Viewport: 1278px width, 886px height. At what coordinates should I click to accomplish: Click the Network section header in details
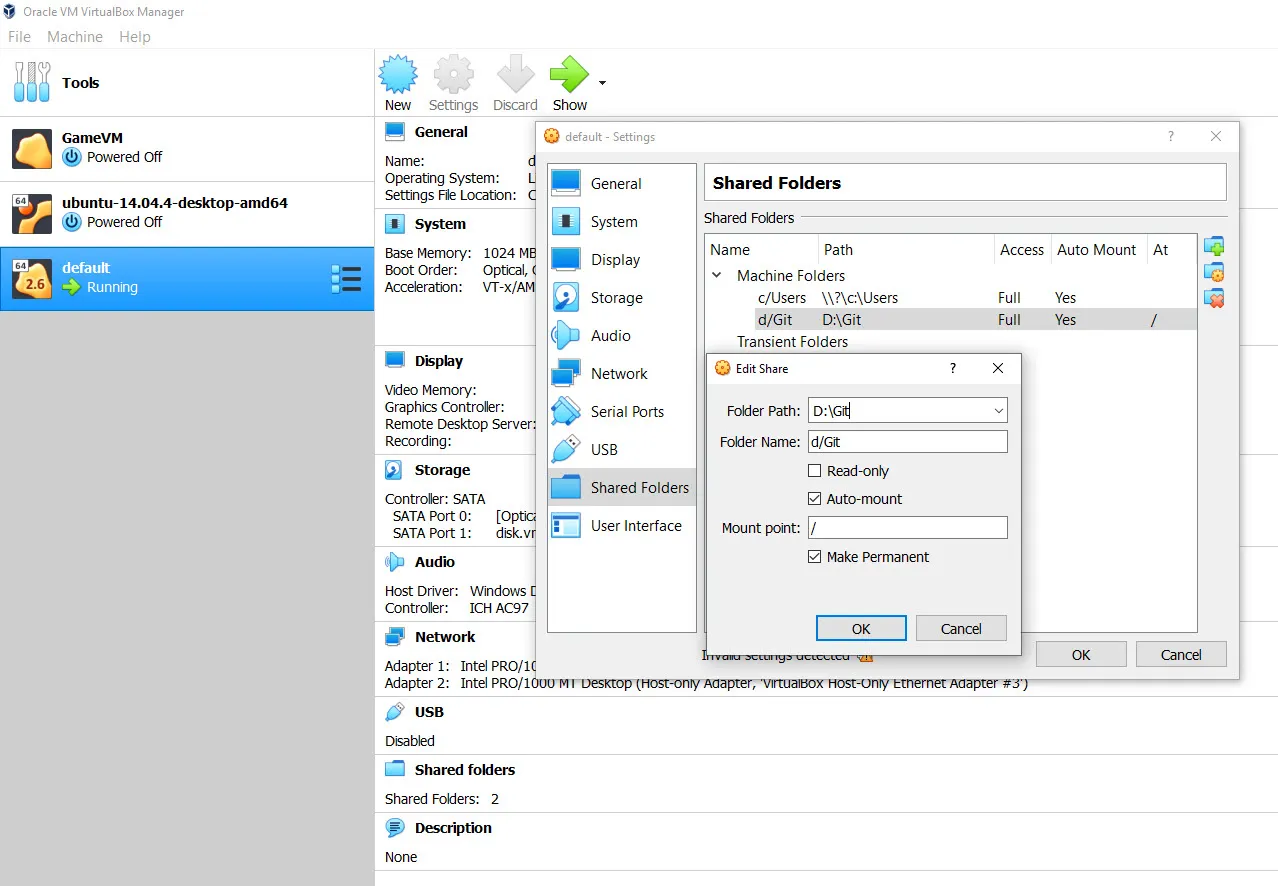pos(445,637)
